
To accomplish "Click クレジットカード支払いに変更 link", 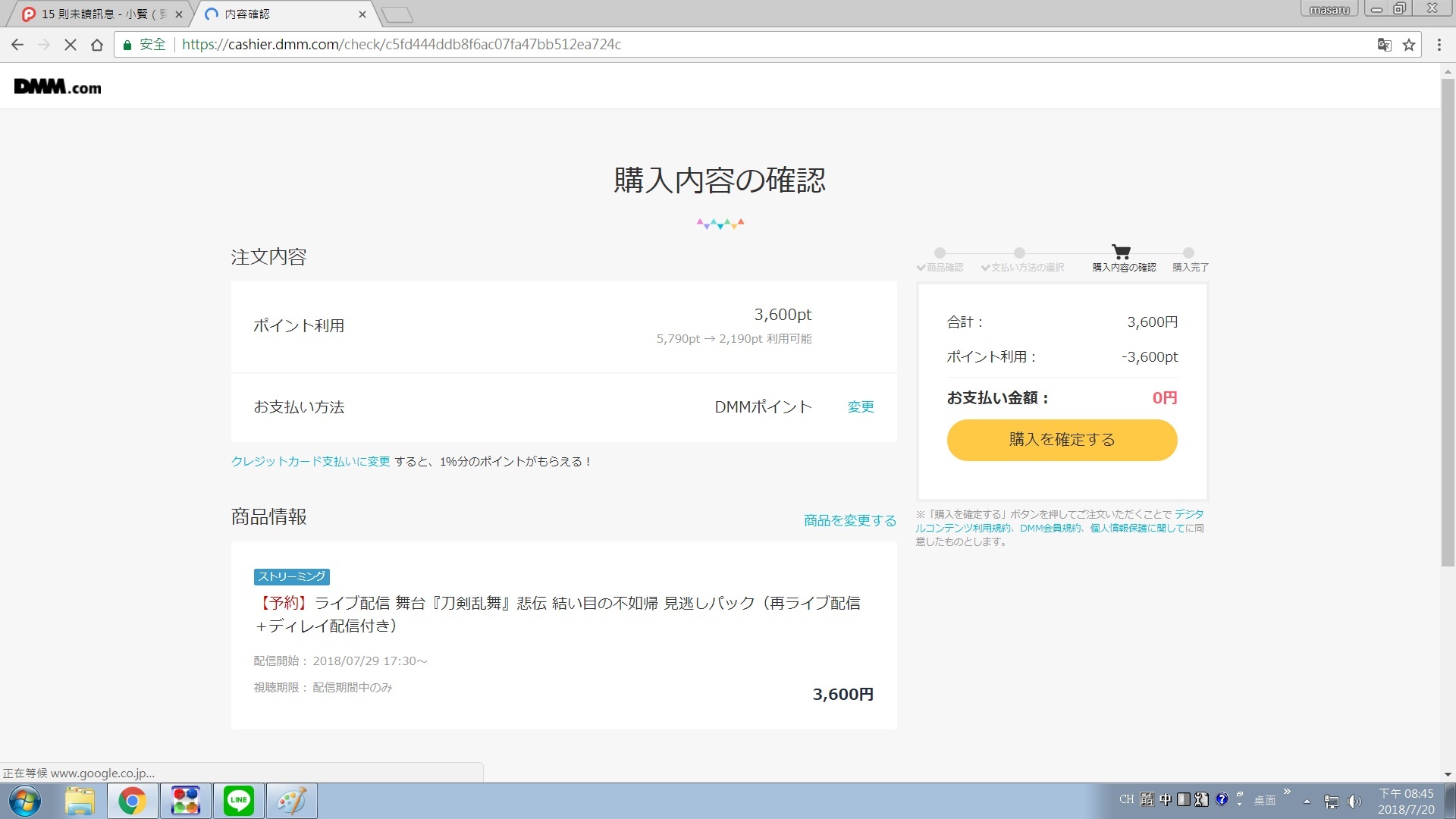I will [311, 461].
